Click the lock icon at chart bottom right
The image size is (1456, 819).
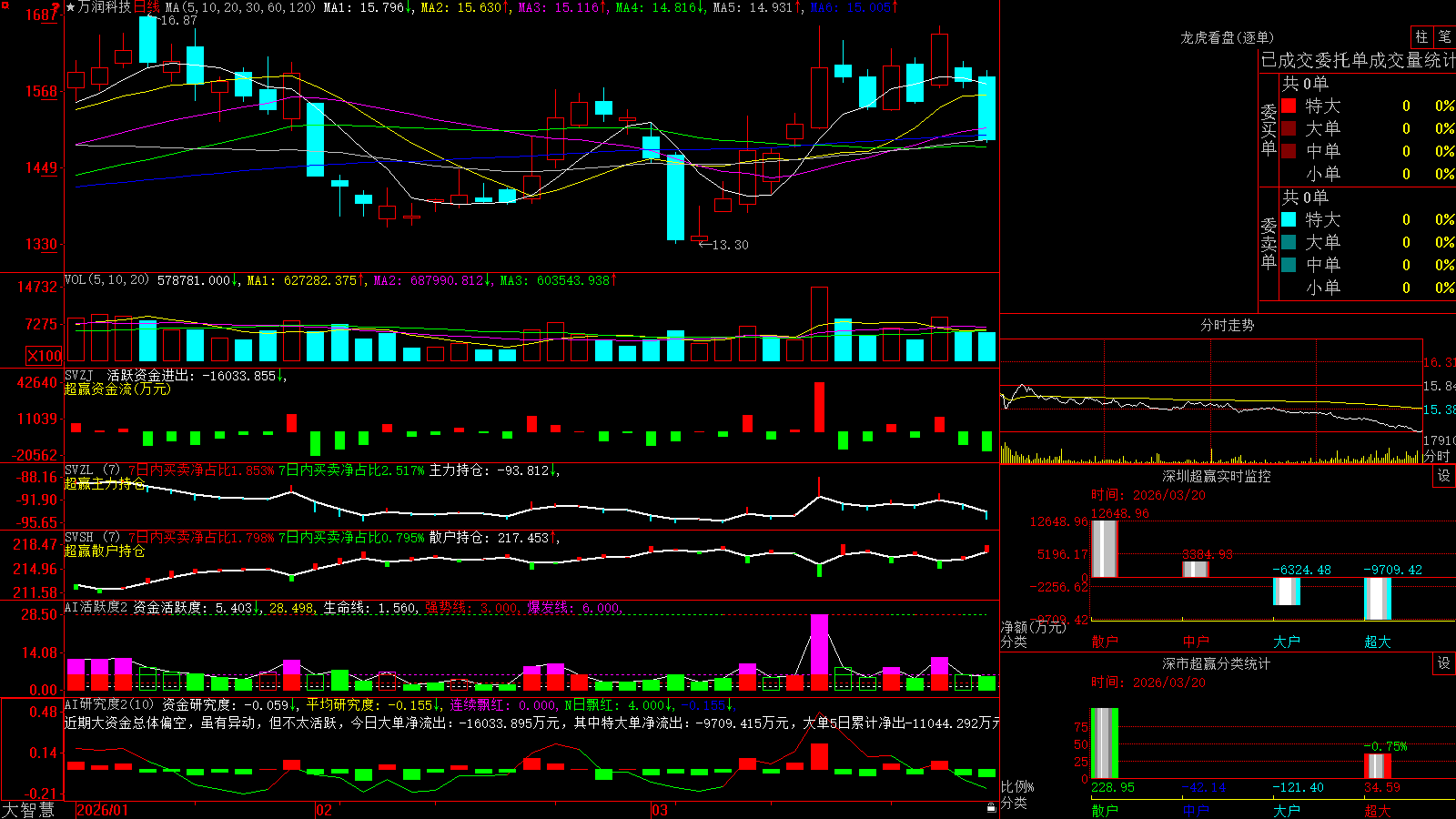pos(991,808)
